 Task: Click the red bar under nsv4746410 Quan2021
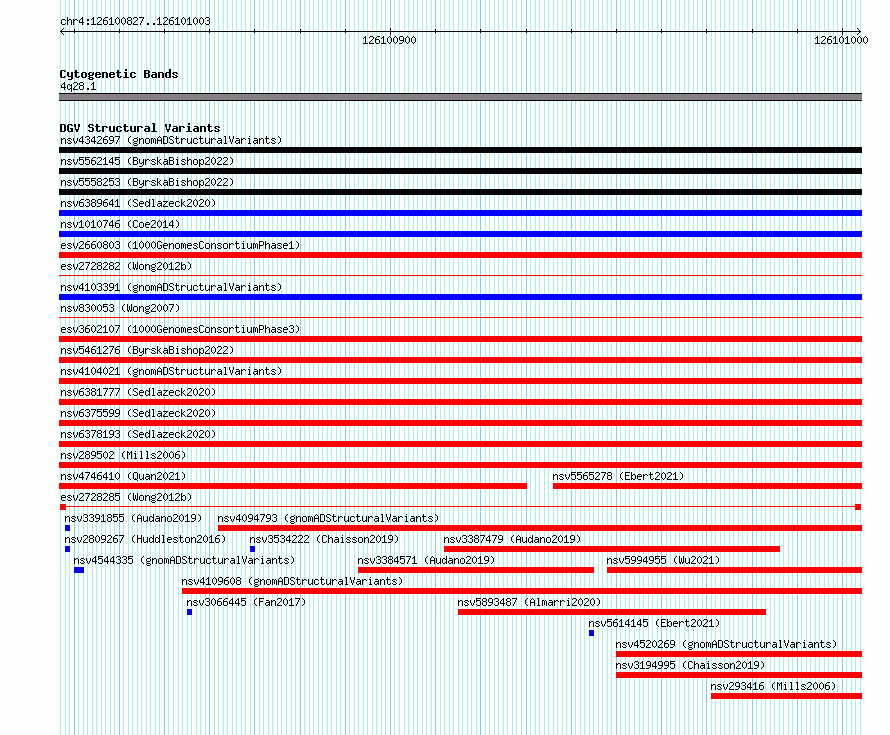click(x=293, y=486)
